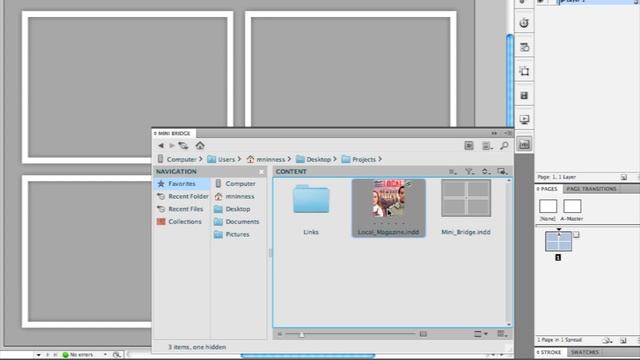Screen dimensions: 640x360
Task: Expand the chevron after Desktop in the path
Action: tap(335, 159)
